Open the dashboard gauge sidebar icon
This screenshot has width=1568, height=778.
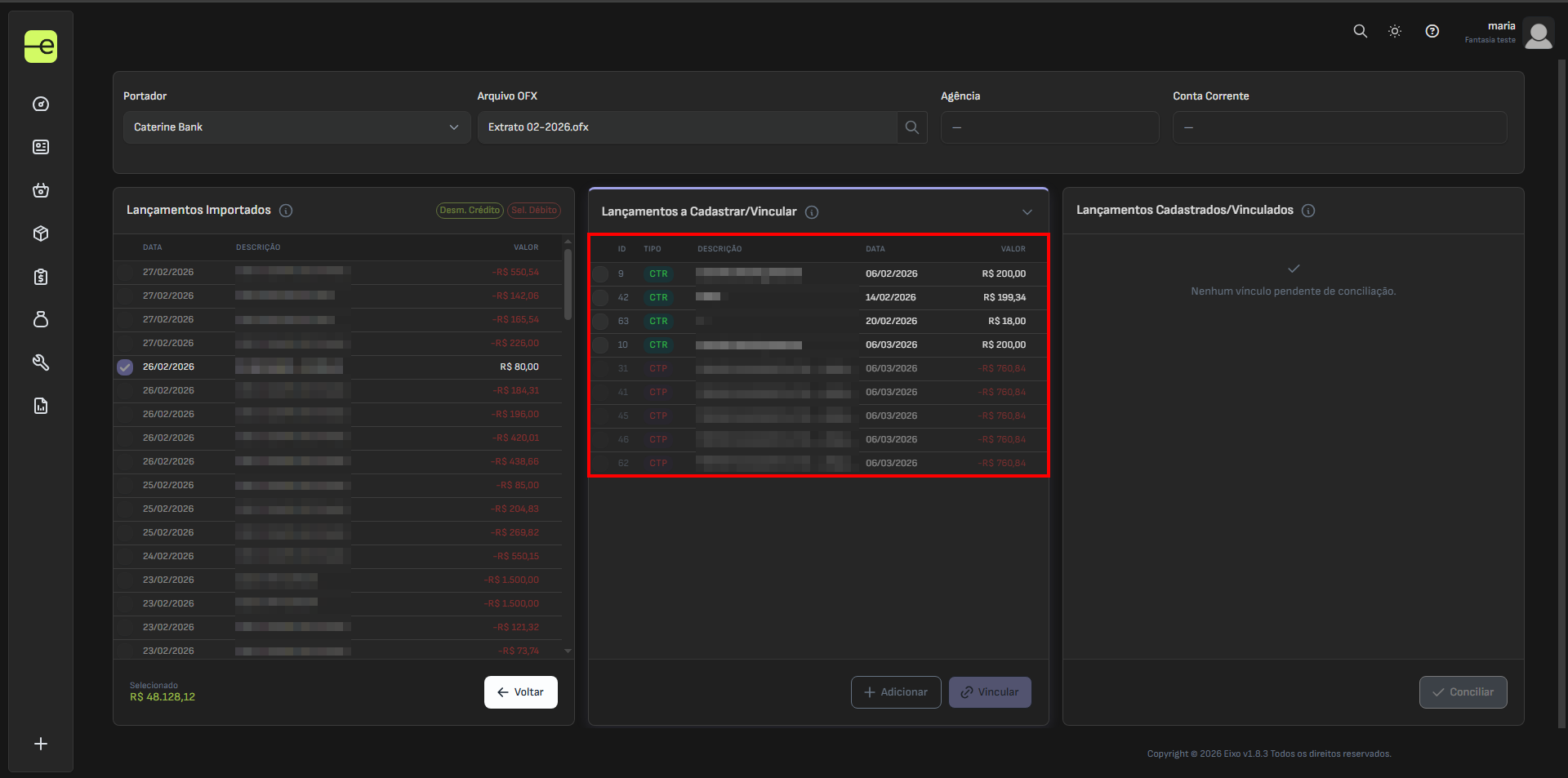pyautogui.click(x=41, y=104)
